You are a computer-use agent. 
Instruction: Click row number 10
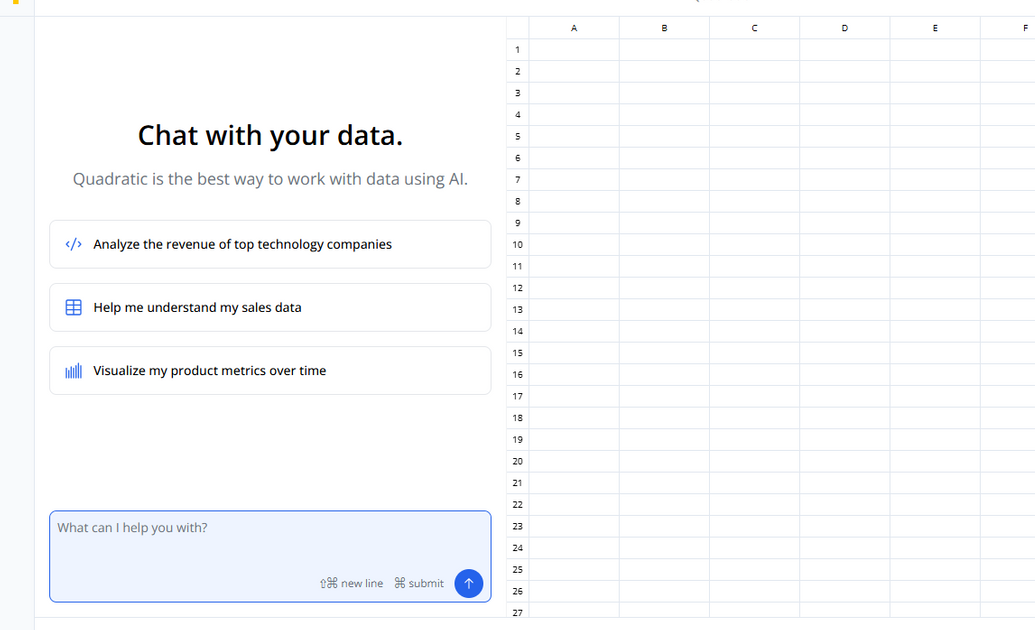(x=517, y=244)
